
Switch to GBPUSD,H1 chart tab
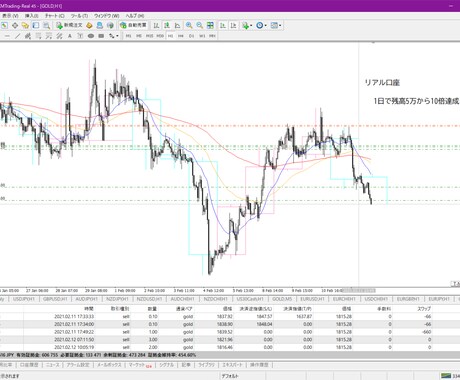(x=56, y=299)
